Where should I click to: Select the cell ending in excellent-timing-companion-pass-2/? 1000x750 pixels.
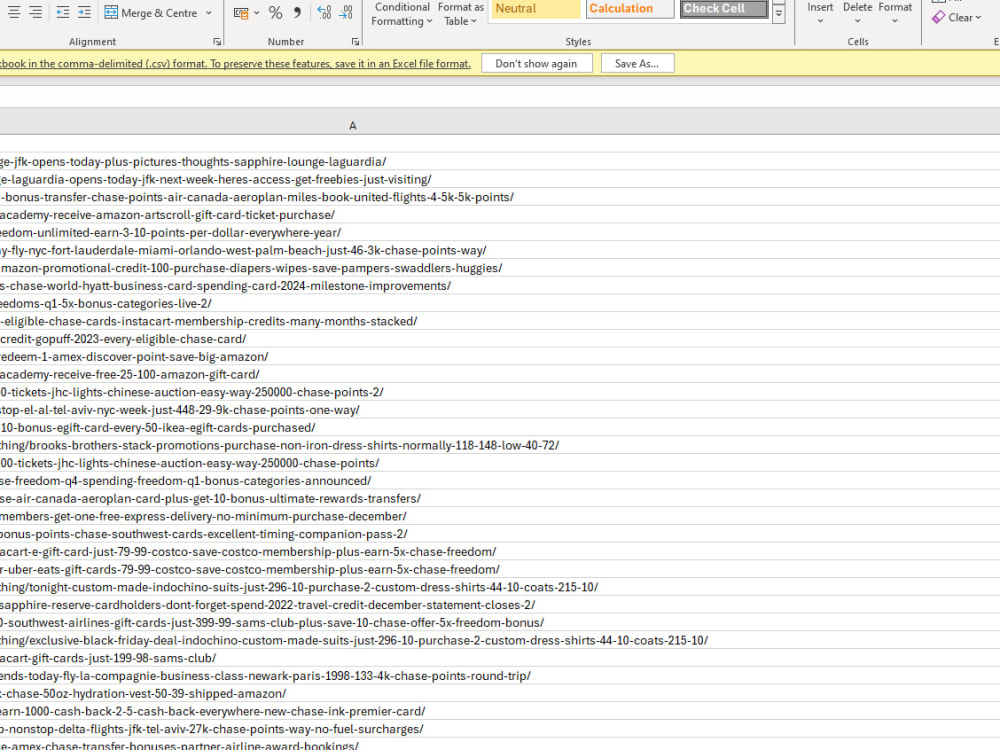coord(500,534)
